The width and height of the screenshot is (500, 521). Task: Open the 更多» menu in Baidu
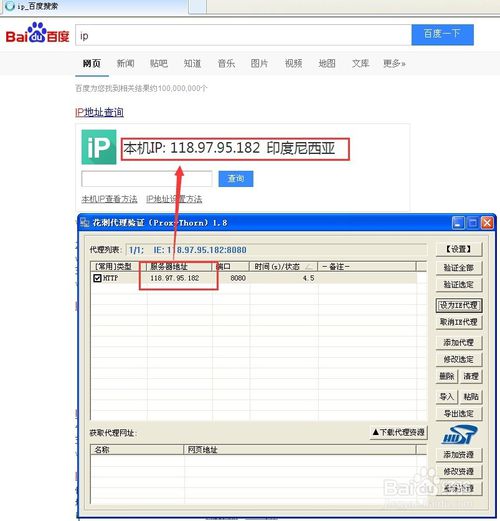pos(394,63)
